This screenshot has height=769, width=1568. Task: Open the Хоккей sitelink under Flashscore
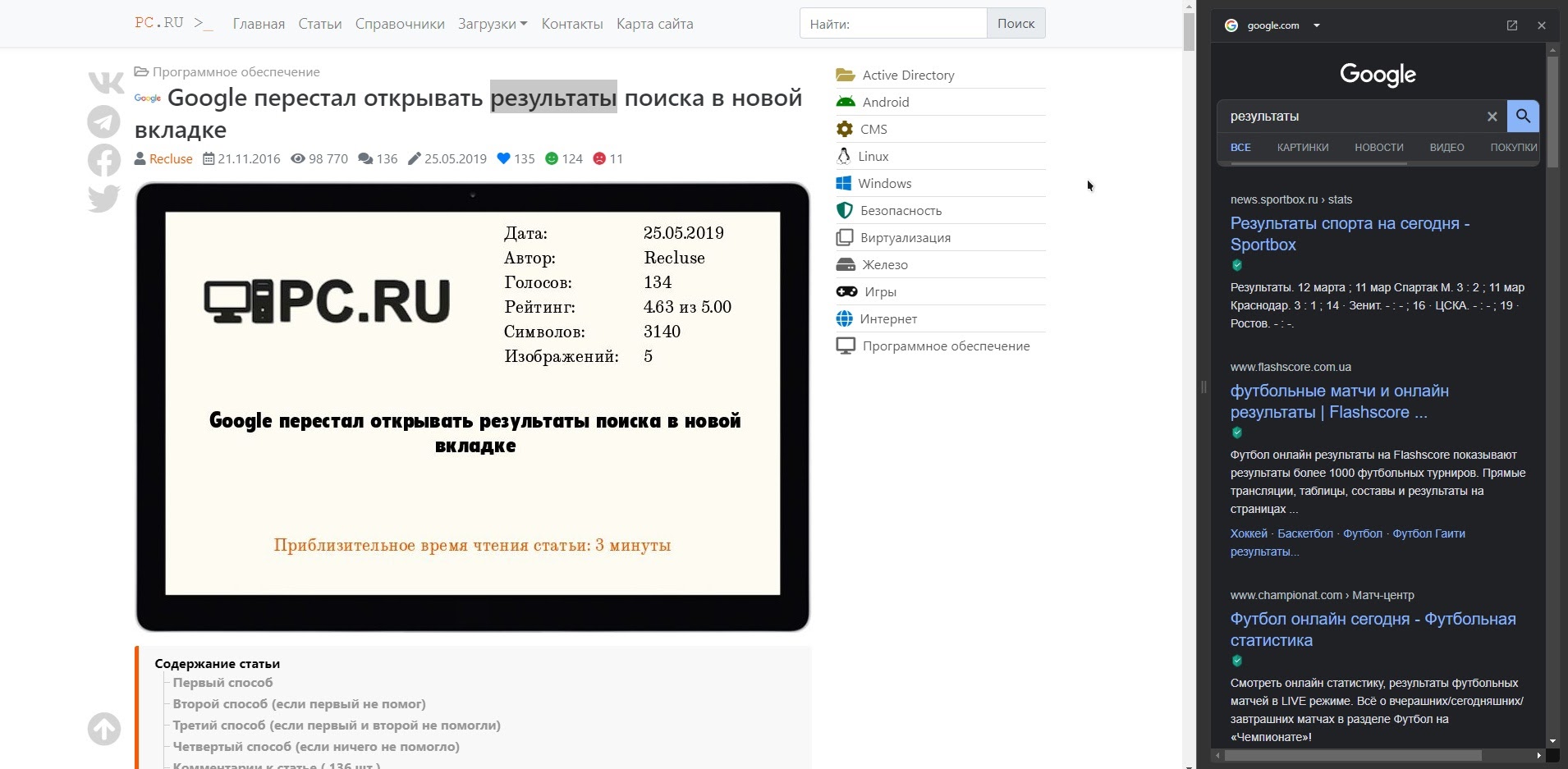point(1249,533)
